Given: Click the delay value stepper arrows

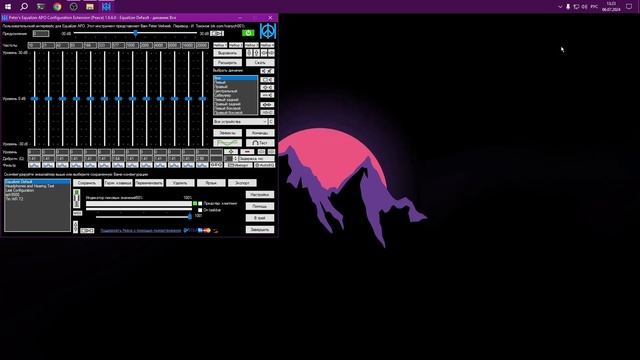Looking at the screenshot, I should click(x=236, y=158).
